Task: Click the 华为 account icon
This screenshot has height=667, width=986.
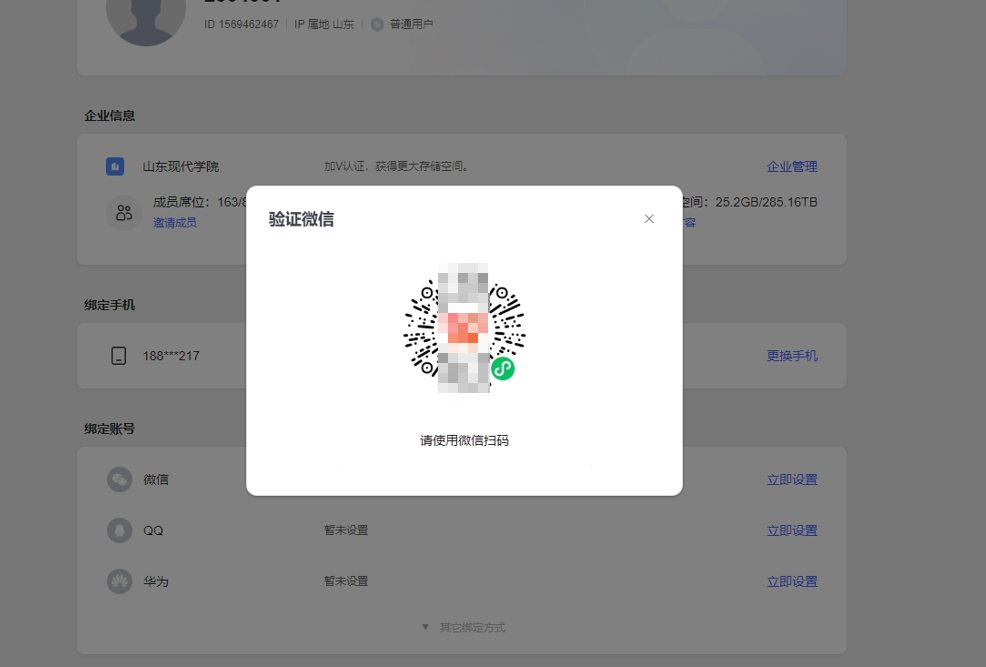Action: pos(119,582)
